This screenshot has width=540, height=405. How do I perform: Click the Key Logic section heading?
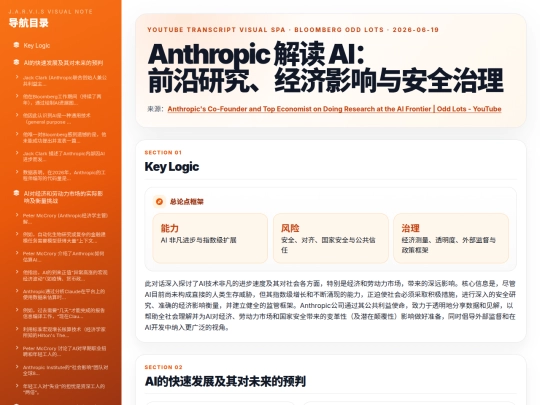pos(172,167)
